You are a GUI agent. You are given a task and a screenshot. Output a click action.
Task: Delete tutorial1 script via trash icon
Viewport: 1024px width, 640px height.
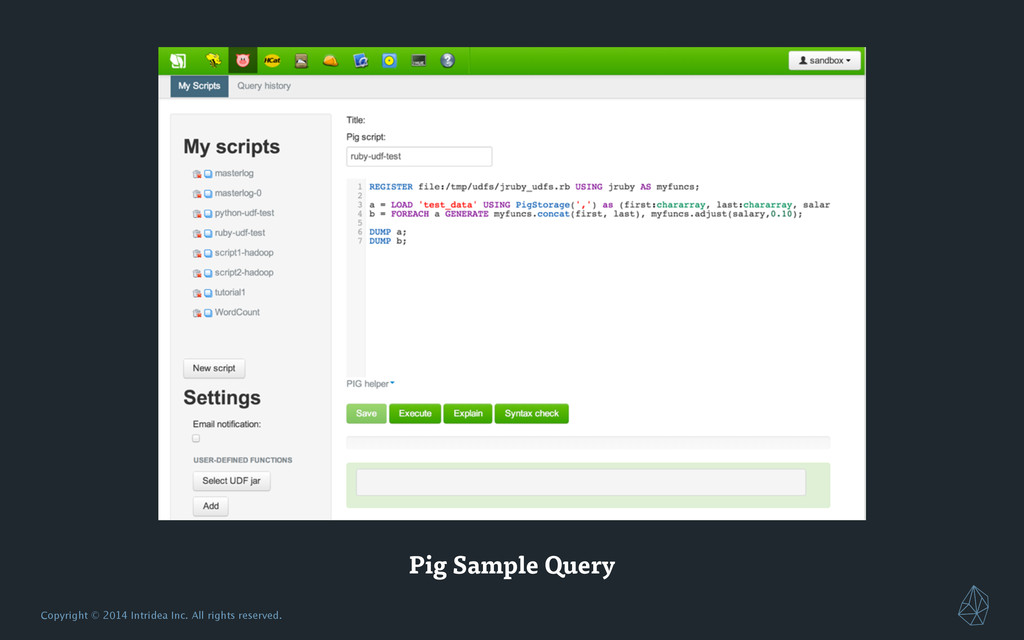pyautogui.click(x=197, y=293)
